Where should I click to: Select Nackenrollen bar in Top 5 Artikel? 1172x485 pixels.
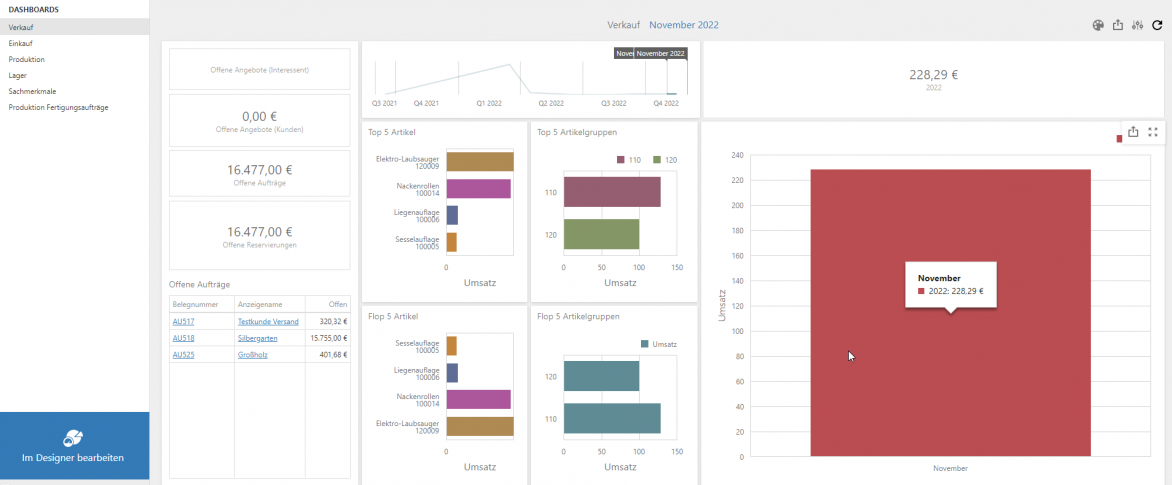478,188
